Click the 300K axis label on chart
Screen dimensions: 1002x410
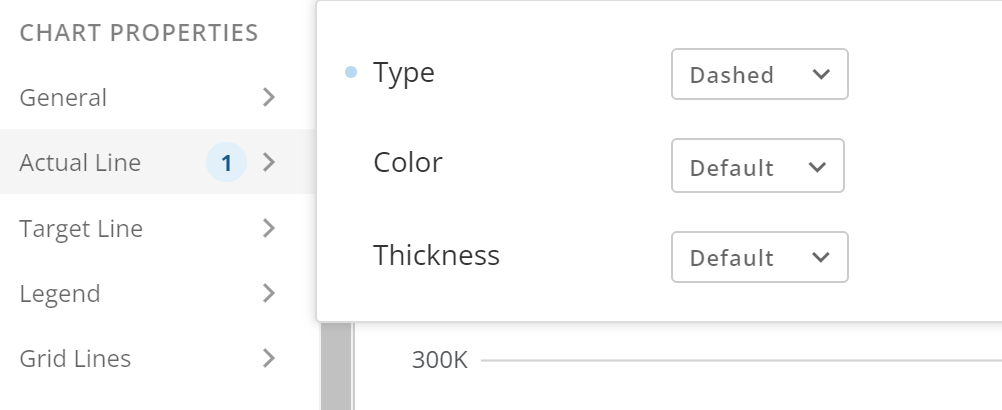click(x=440, y=360)
